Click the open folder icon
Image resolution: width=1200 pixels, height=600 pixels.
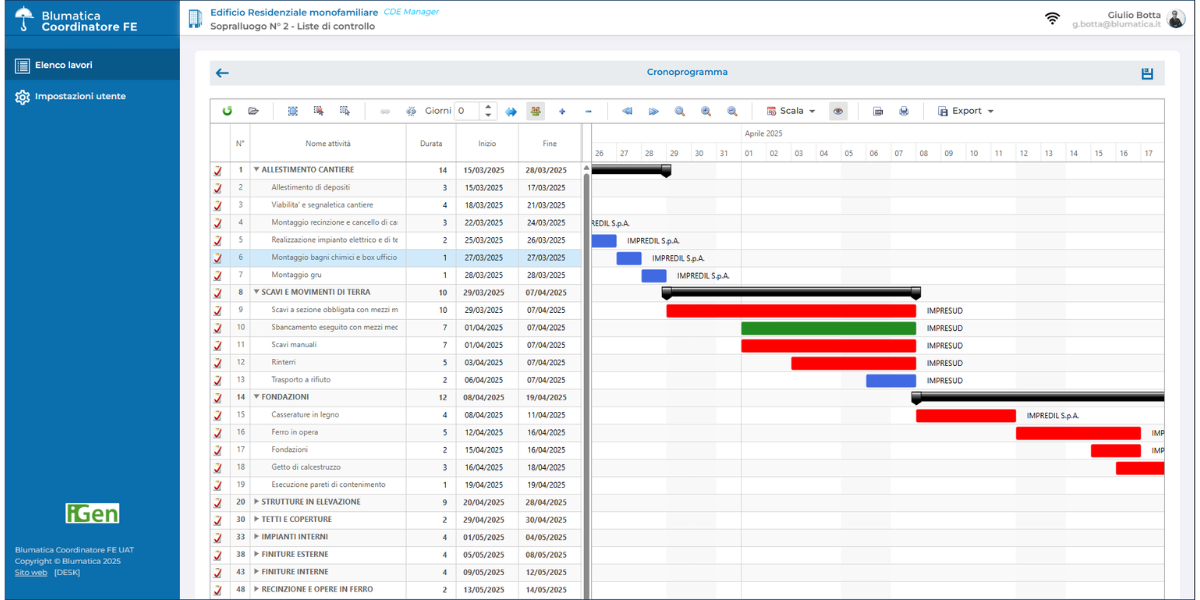tap(253, 111)
